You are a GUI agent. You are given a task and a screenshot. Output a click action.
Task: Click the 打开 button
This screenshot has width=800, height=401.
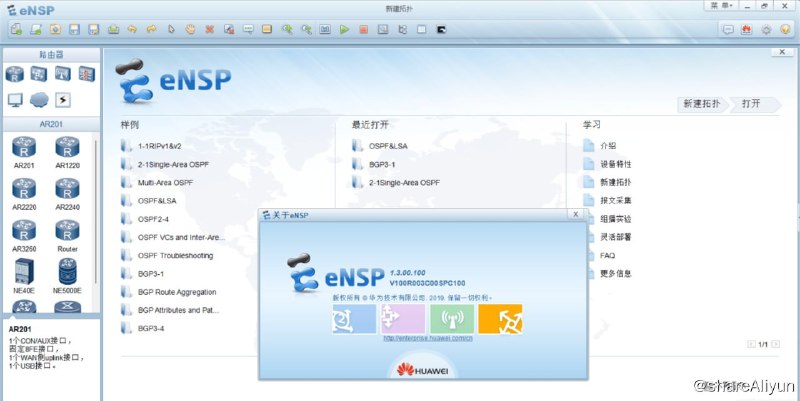click(x=751, y=103)
